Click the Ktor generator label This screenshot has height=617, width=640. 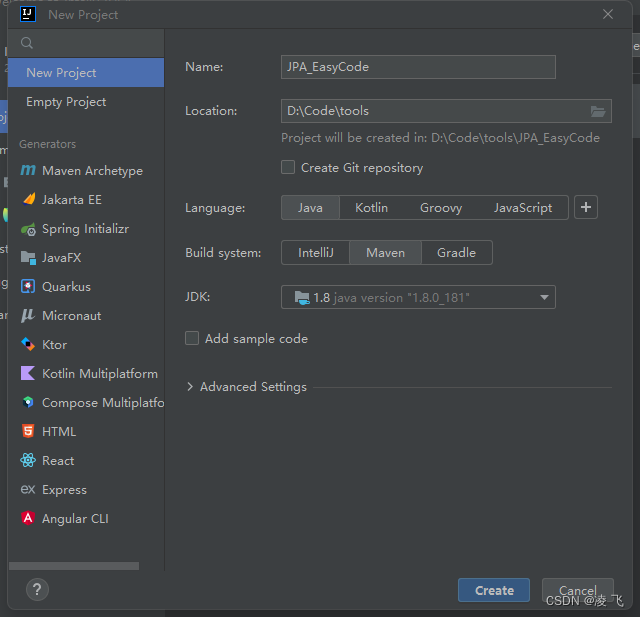(x=54, y=344)
